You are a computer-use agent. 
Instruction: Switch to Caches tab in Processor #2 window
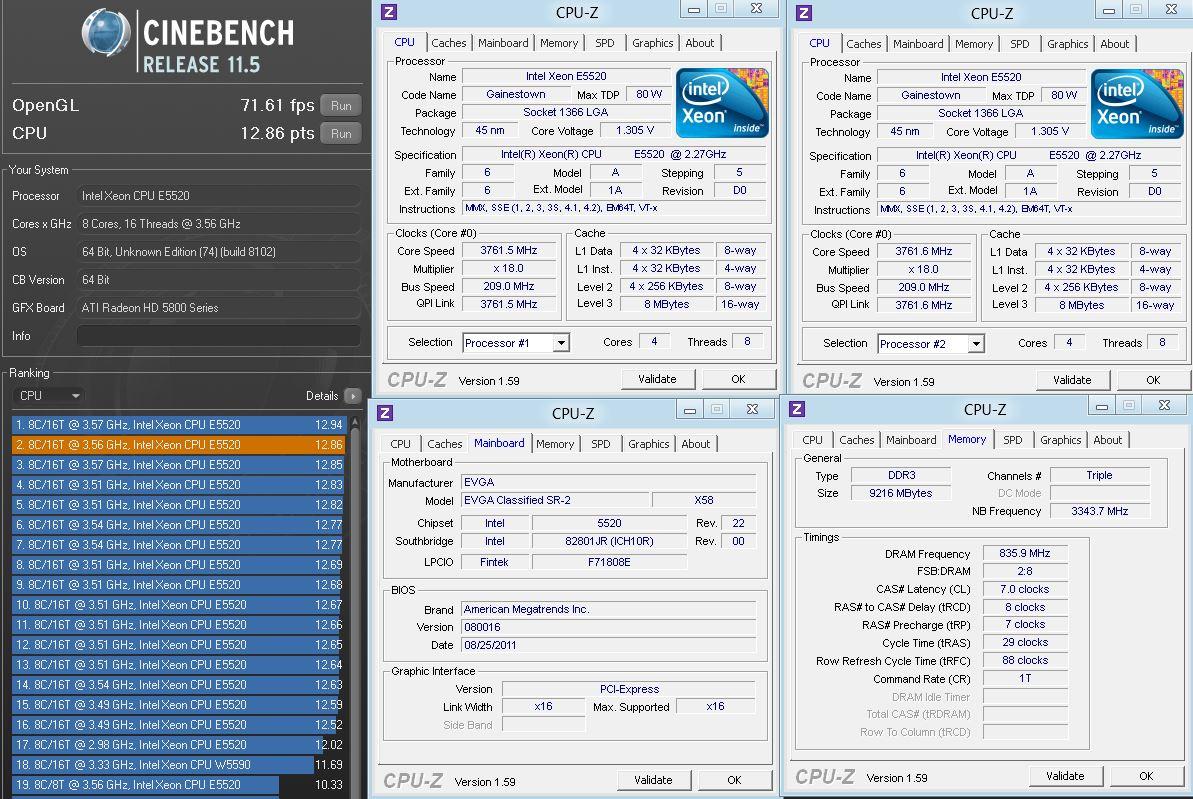tap(864, 44)
